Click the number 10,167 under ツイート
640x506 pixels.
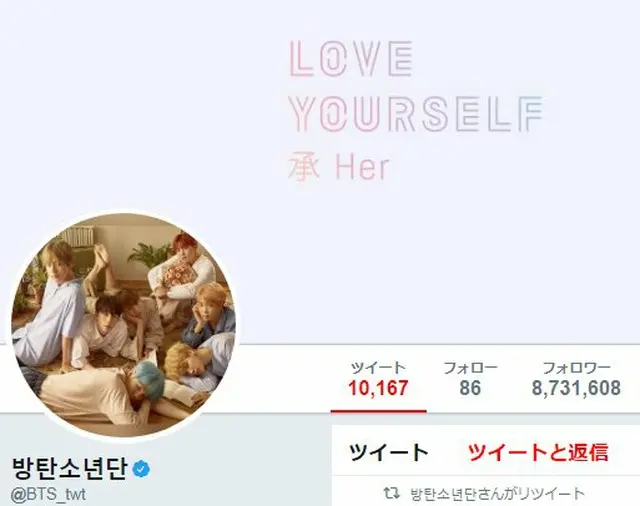(378, 388)
